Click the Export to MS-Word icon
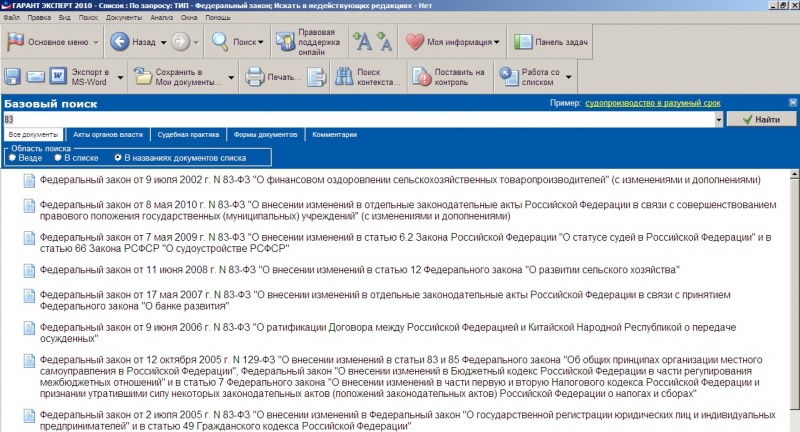800x432 pixels. 58,77
